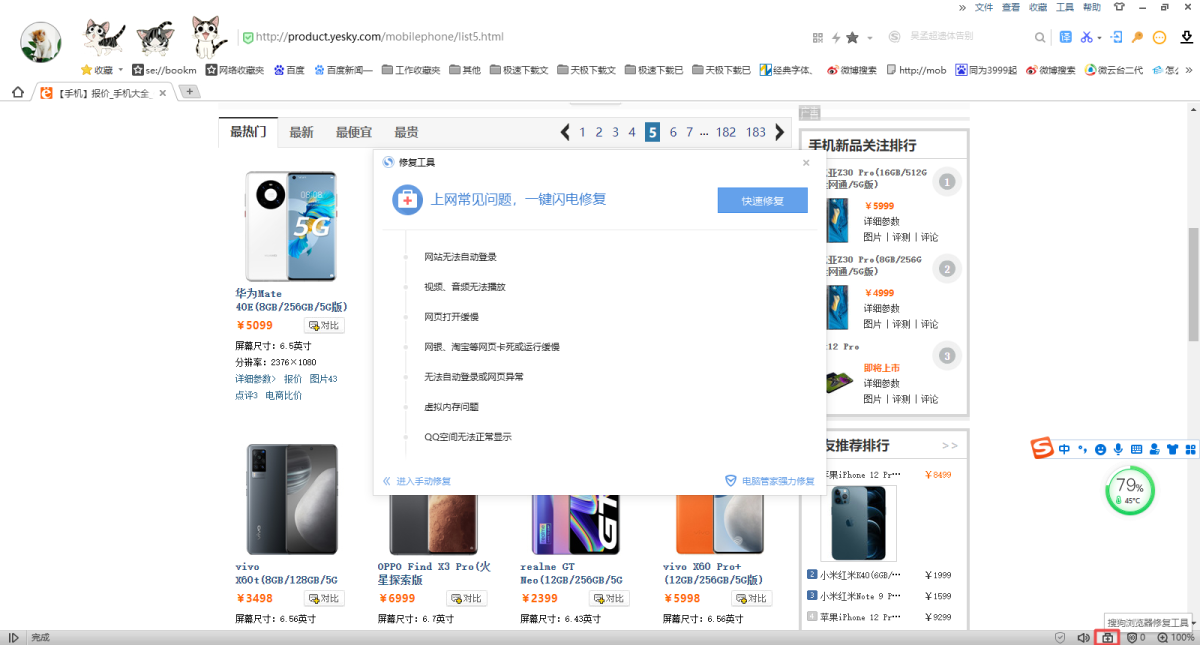Screen dimensions: 1200x645
Task: Go to previous page arrow in pagination
Action: click(x=565, y=132)
